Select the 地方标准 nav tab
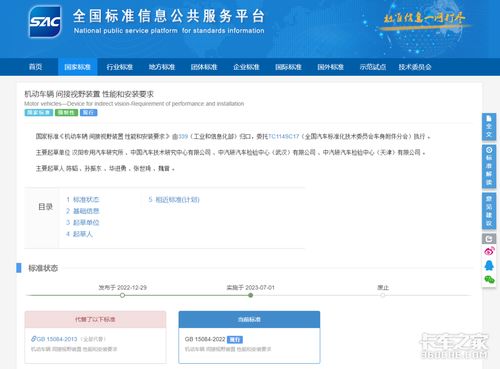This screenshot has height=369, width=500. [x=162, y=67]
